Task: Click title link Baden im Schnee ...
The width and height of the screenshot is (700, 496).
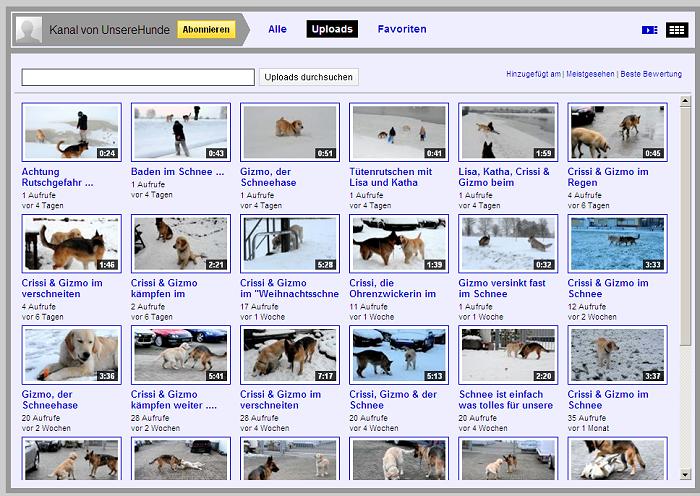Action: [178, 172]
